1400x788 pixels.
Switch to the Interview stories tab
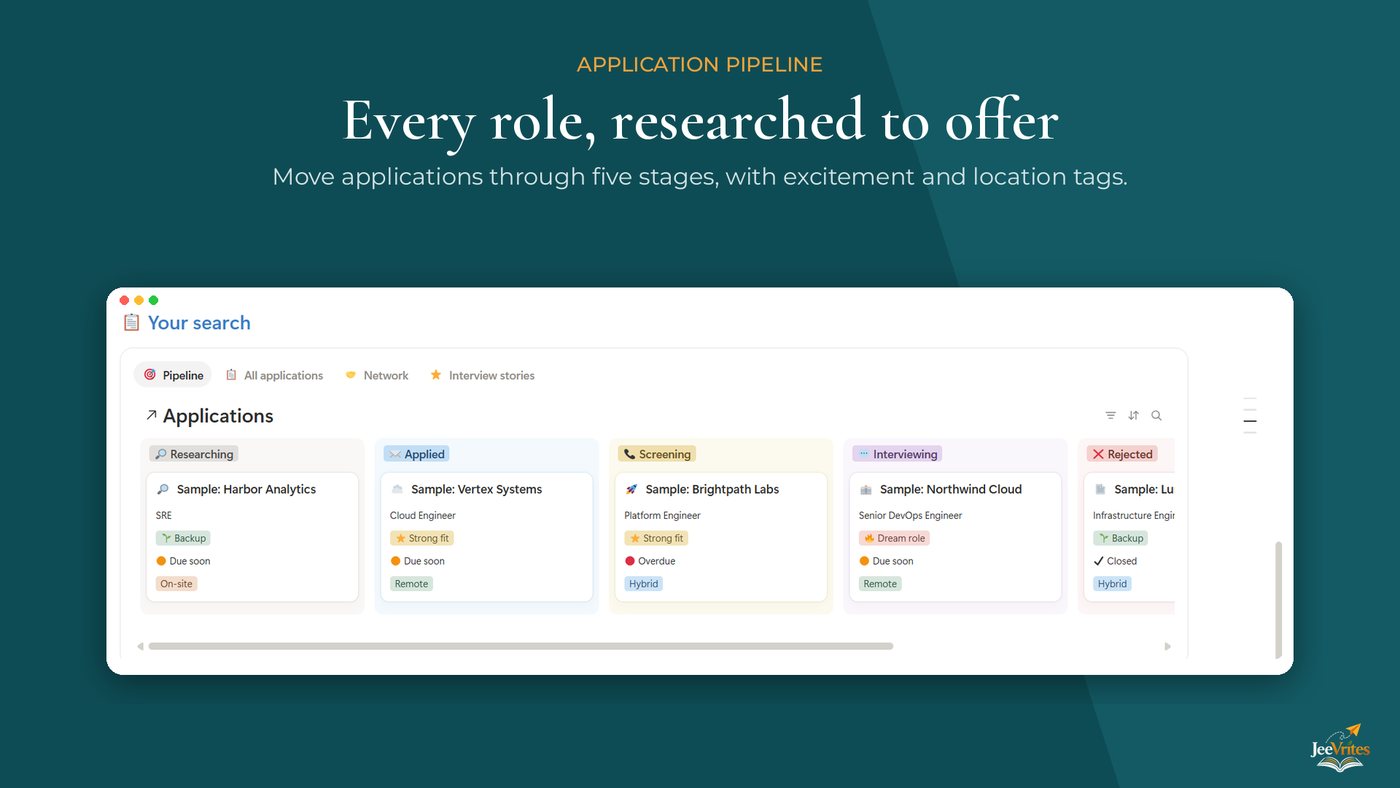482,375
